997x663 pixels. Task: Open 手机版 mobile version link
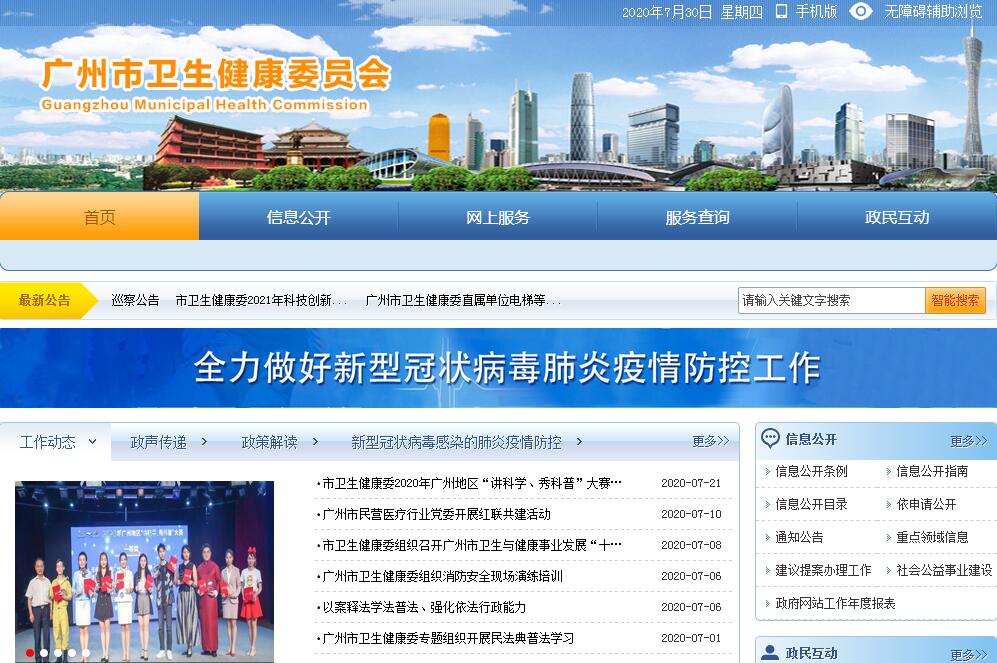pyautogui.click(x=816, y=11)
